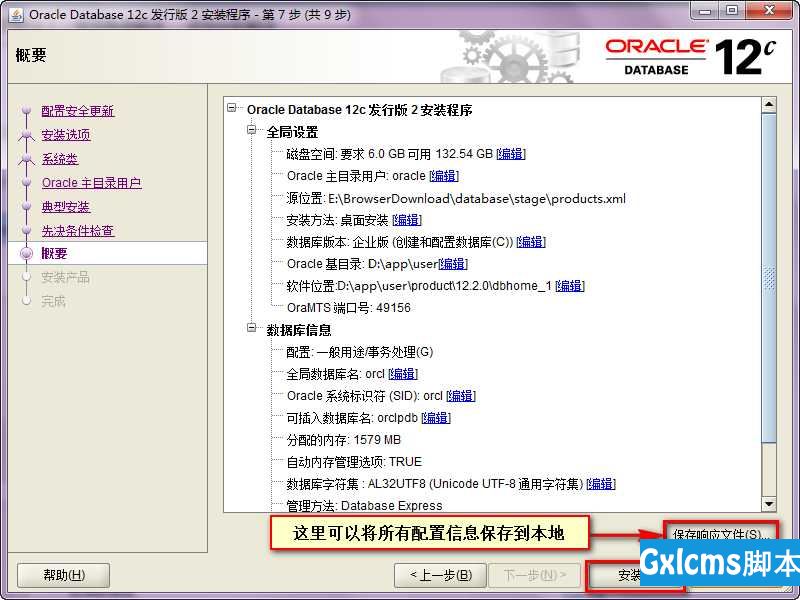Open the 配置安全更新 step link
This screenshot has height=600, width=800.
coord(78,111)
